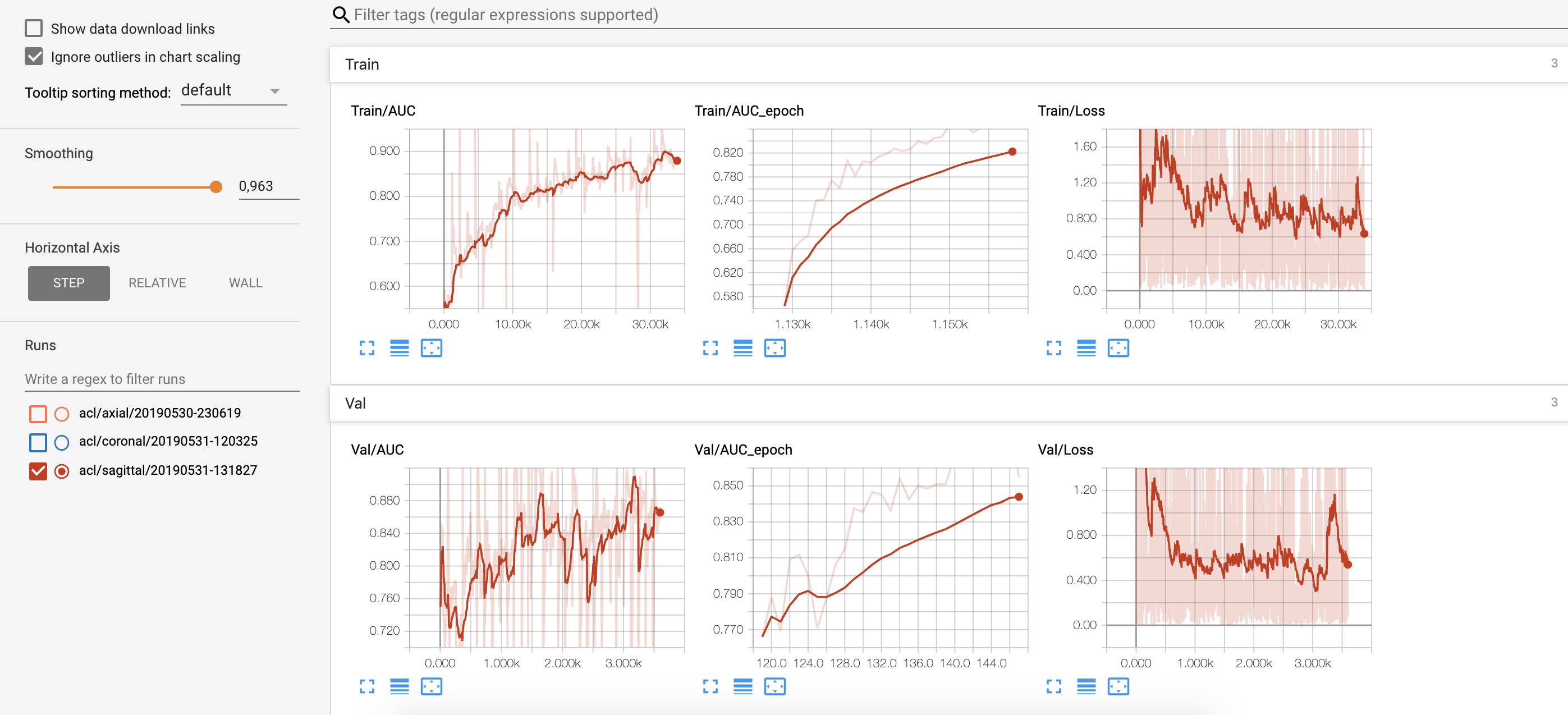Click the regex filter runs input field
The width and height of the screenshot is (1568, 715).
point(161,379)
